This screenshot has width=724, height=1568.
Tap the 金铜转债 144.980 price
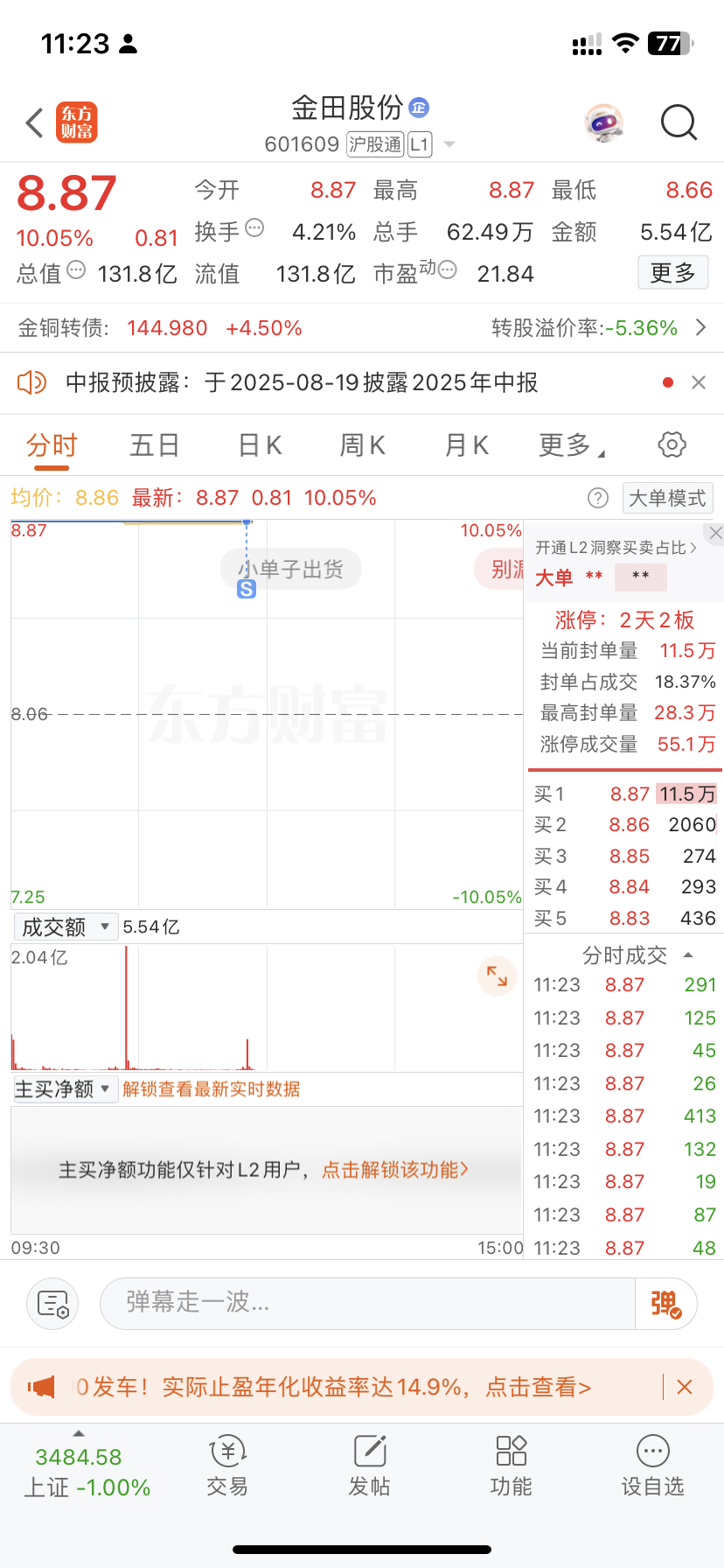167,328
